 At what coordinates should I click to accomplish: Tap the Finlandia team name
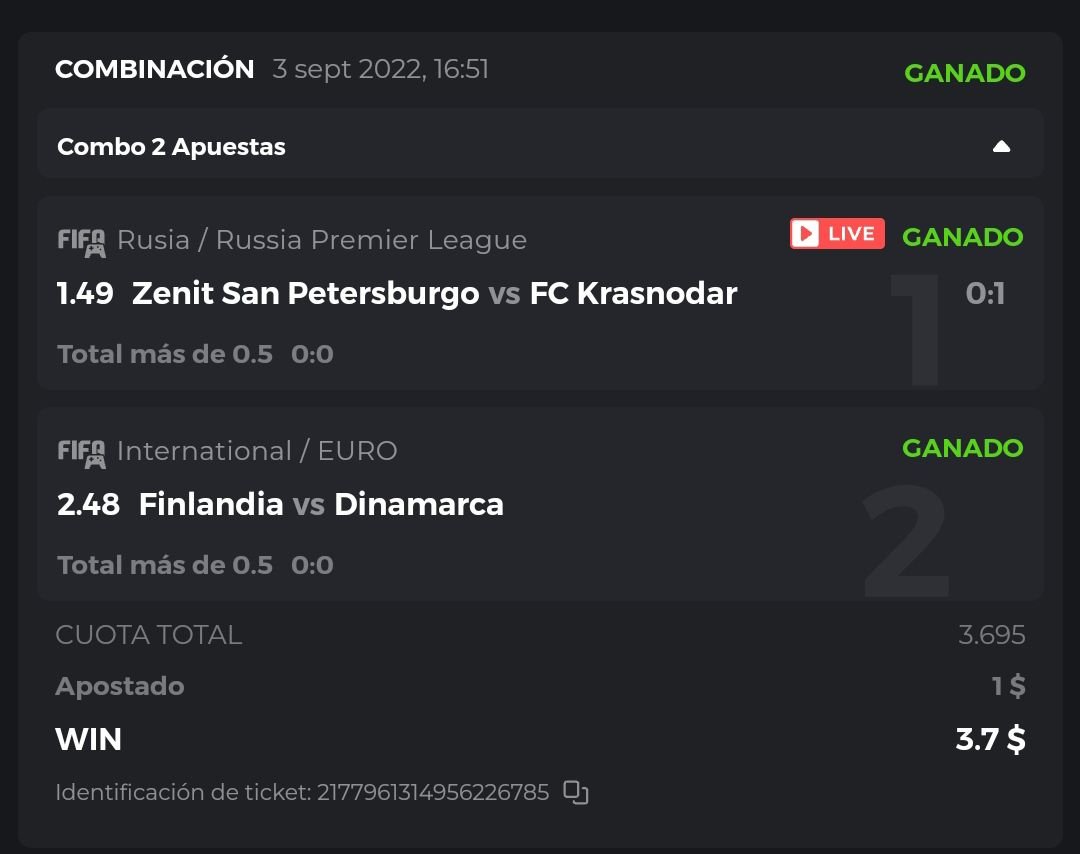[x=211, y=504]
